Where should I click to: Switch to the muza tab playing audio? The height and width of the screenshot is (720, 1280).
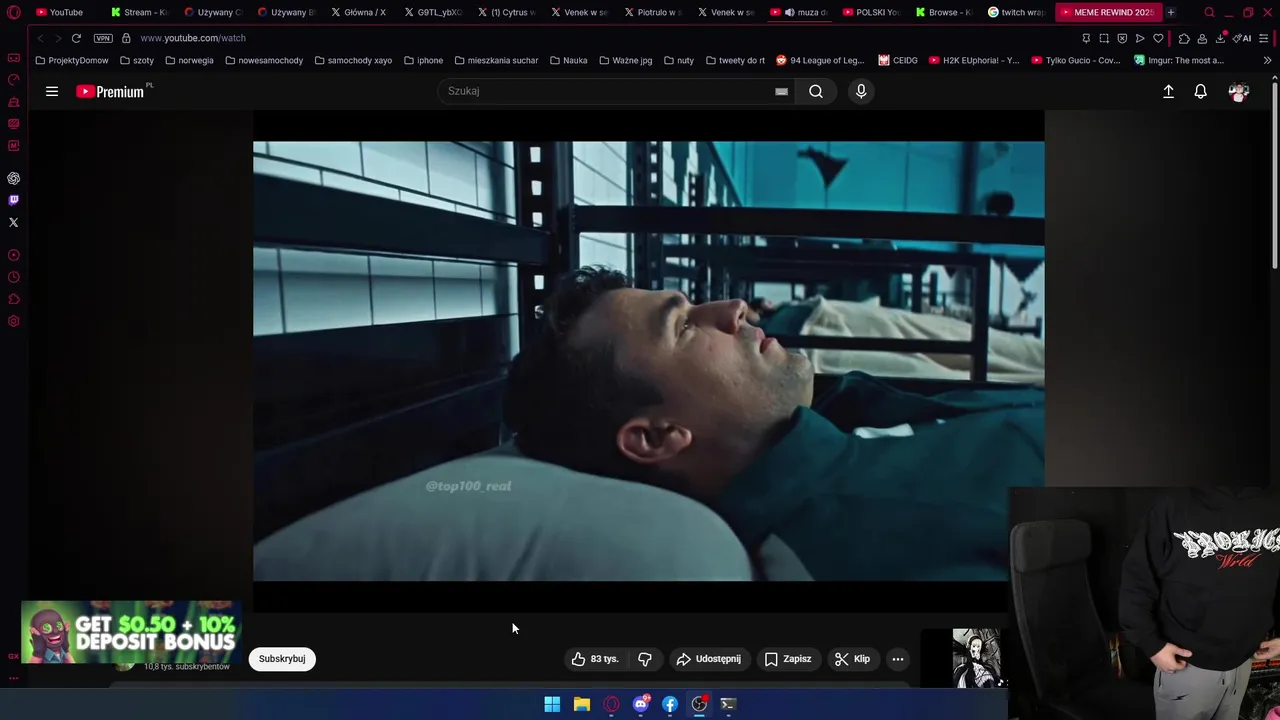800,12
